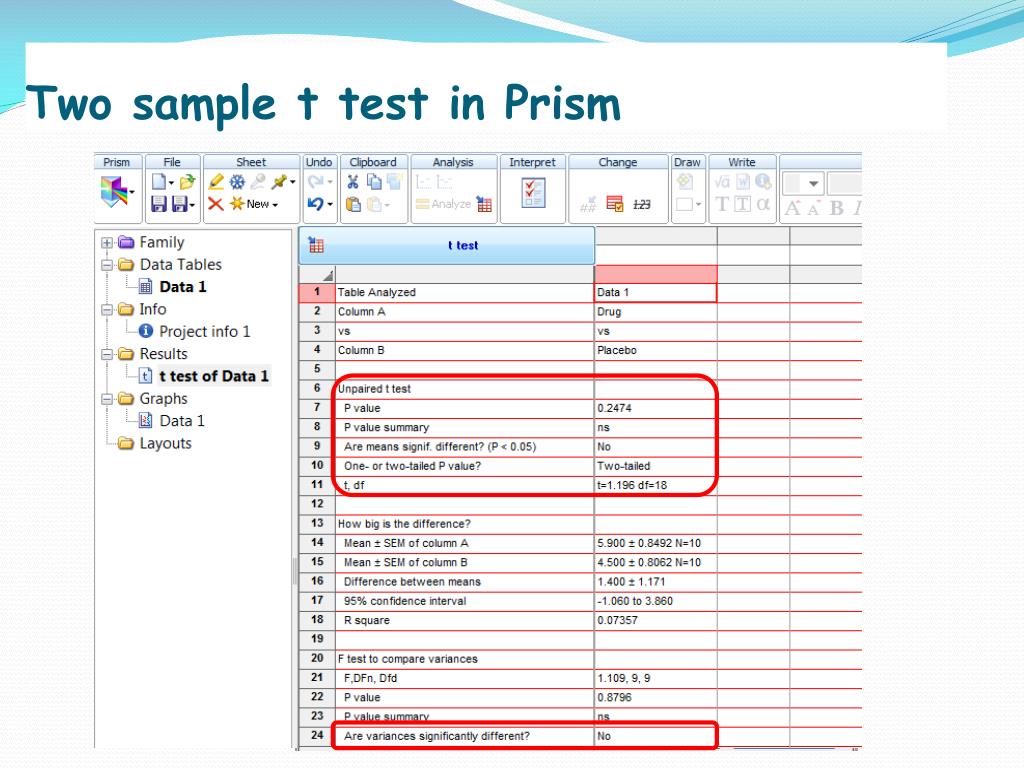Open the new file dropdown arrow
Image resolution: width=1024 pixels, height=768 pixels.
point(171,183)
